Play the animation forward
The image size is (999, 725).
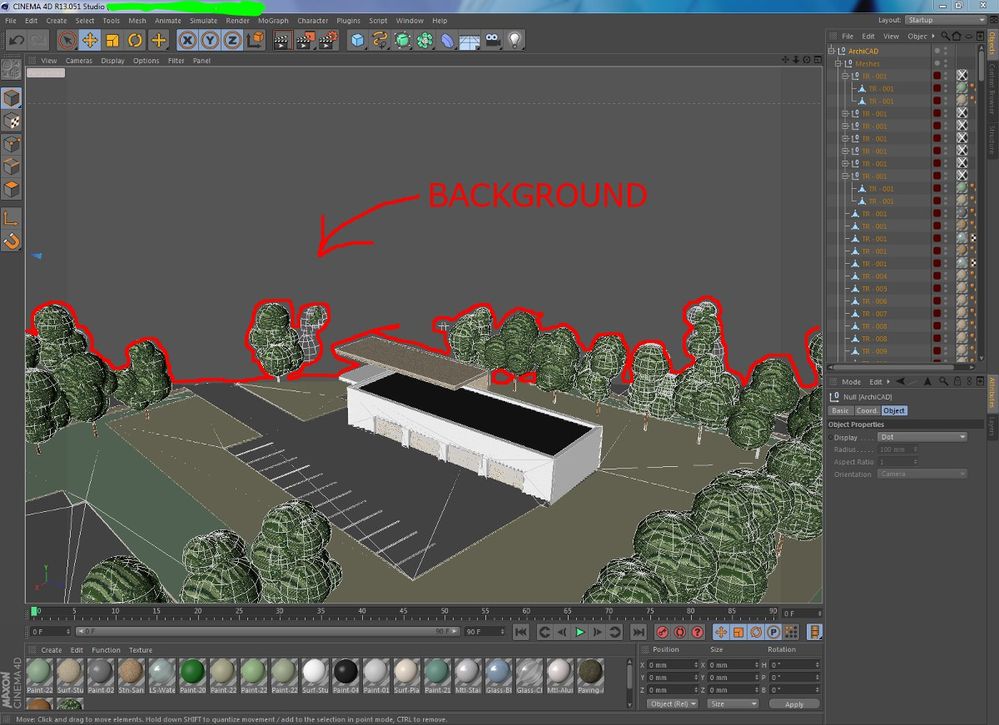coord(580,632)
